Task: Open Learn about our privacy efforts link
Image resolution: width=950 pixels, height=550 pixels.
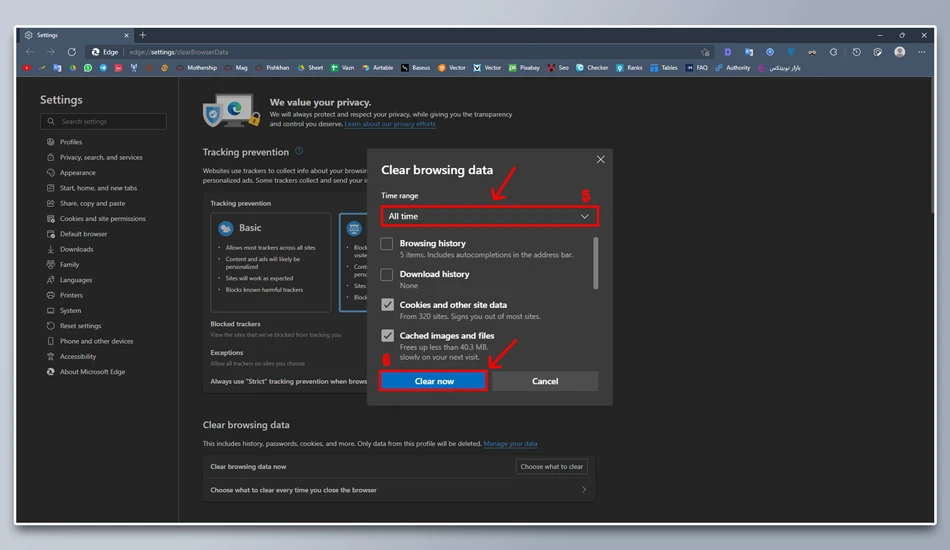Action: (390, 124)
